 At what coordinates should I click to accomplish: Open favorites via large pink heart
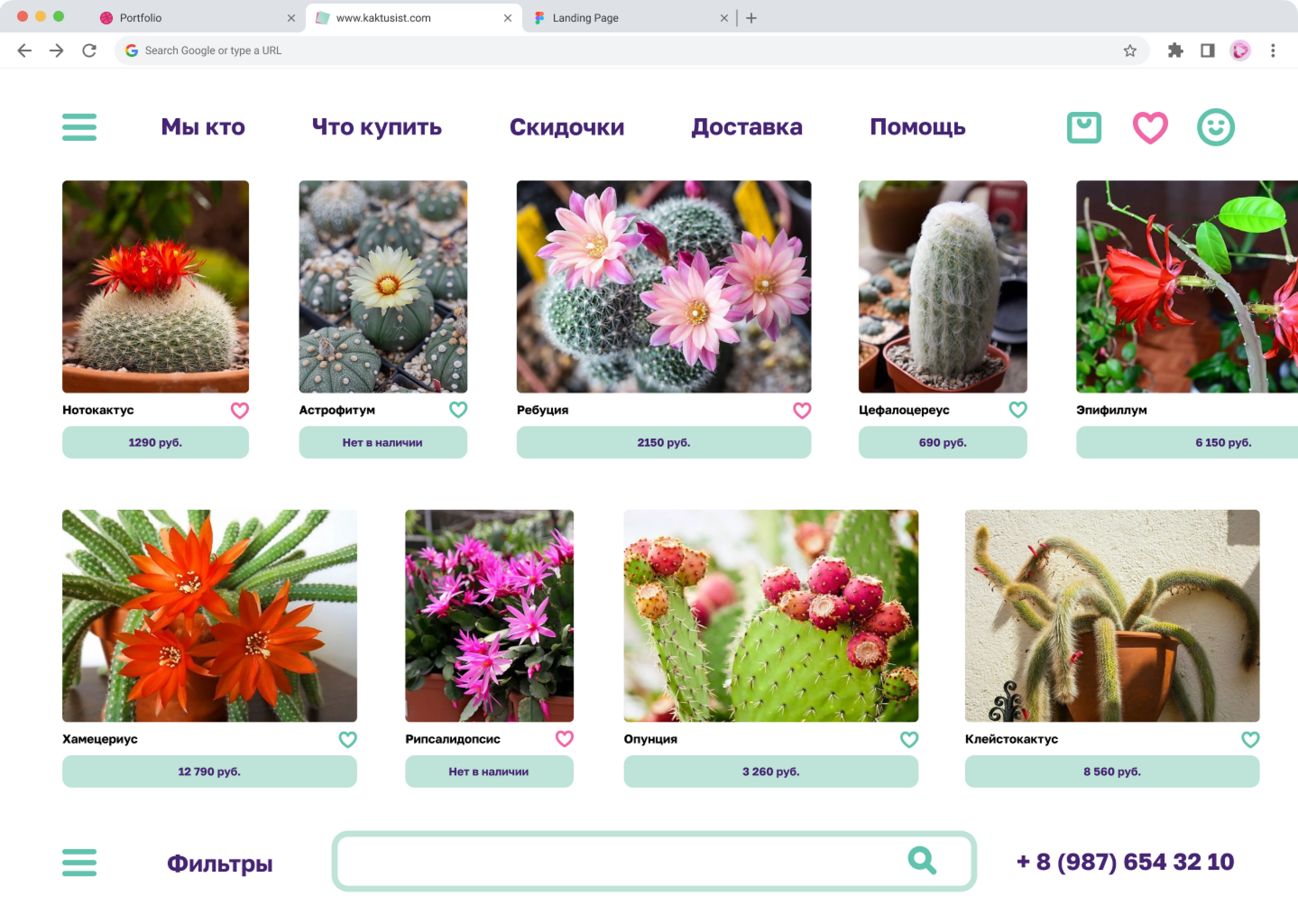click(x=1150, y=127)
